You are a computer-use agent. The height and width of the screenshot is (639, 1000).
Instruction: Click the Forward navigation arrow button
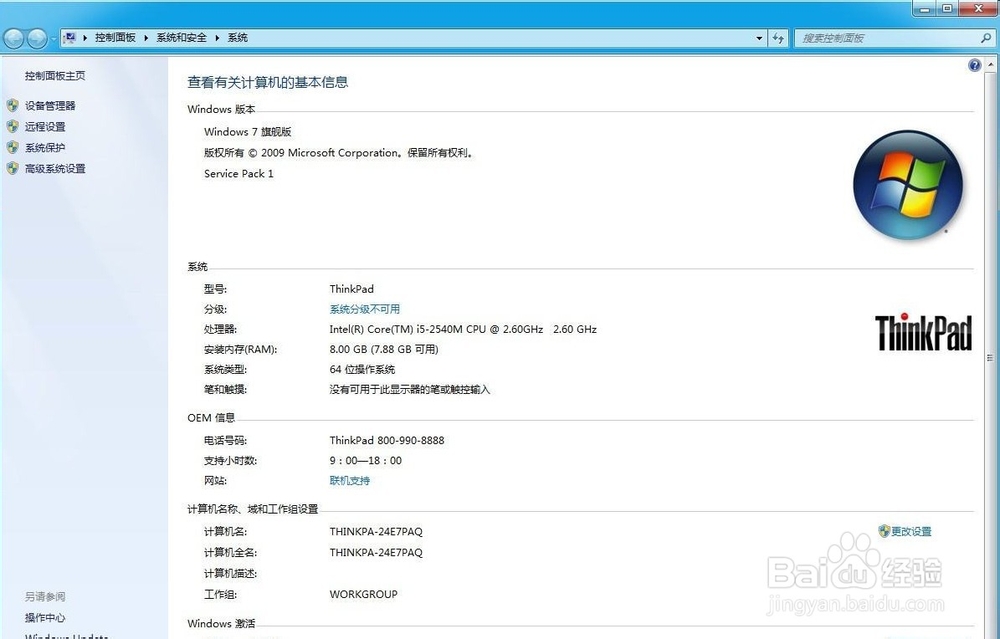[37, 39]
